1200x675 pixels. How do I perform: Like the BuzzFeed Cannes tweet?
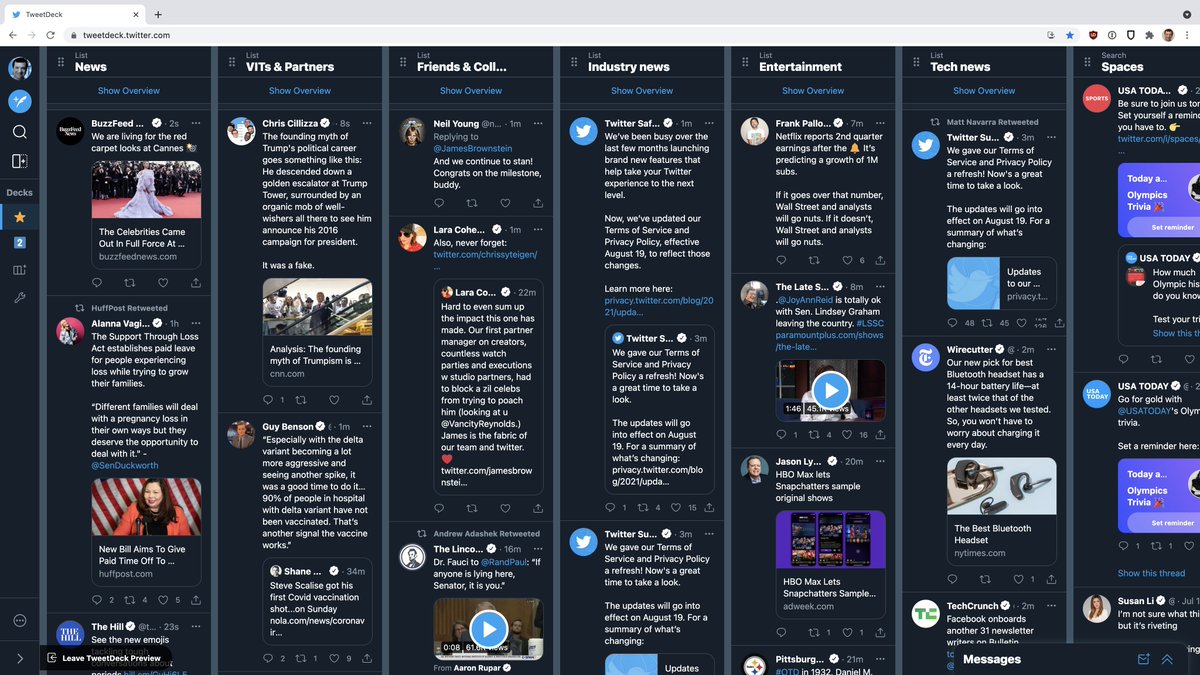(x=162, y=283)
